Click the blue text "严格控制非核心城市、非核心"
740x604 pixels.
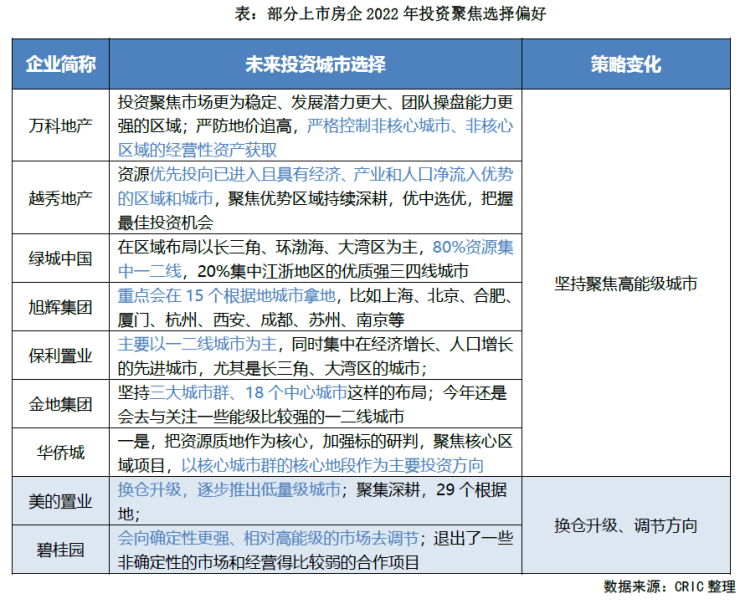coord(410,126)
